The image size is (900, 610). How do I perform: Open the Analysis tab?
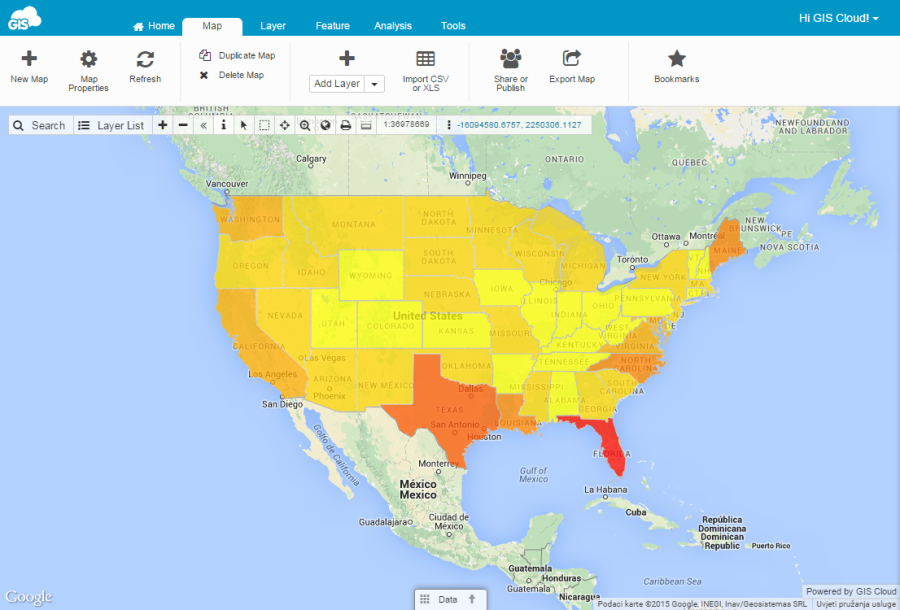[393, 26]
